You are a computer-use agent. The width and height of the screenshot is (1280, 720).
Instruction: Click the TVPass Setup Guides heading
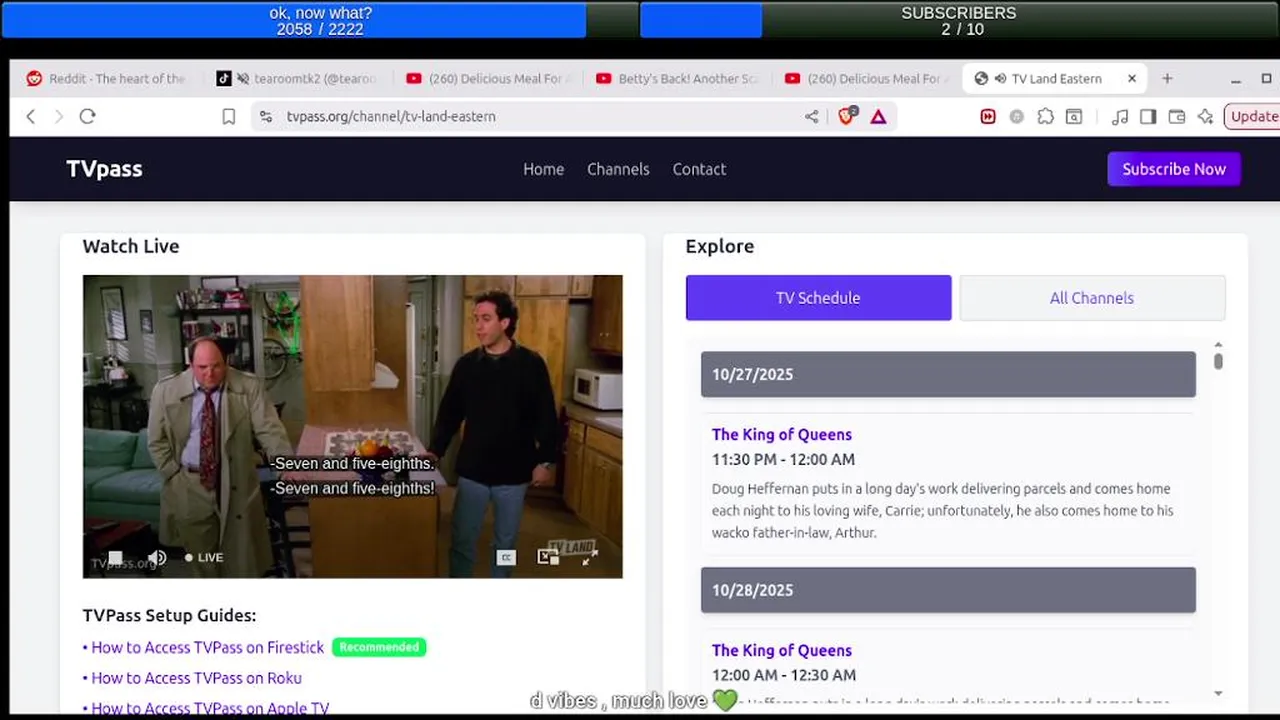coord(169,615)
